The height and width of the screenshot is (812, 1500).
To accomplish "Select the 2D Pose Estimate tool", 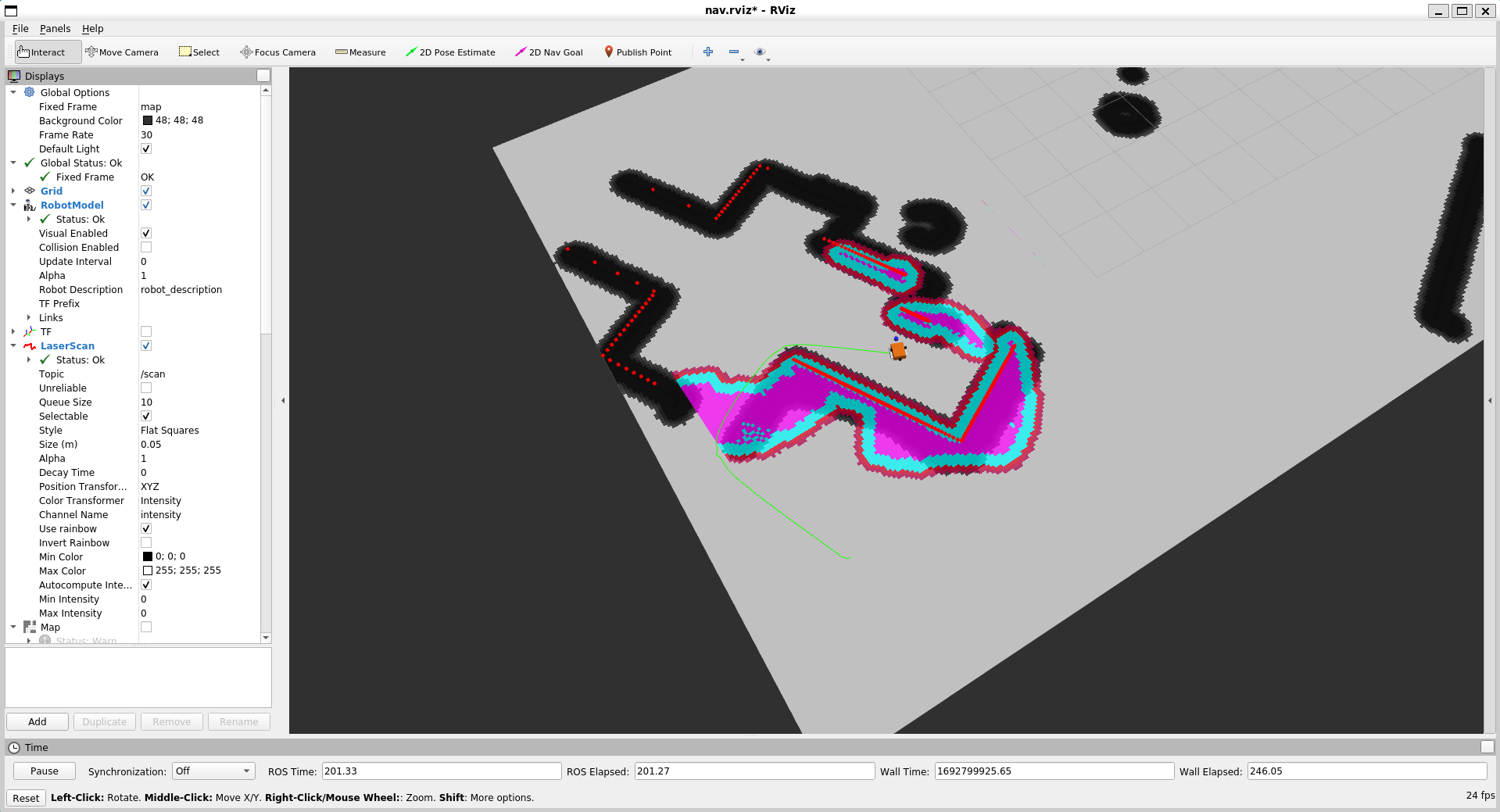I will point(450,52).
